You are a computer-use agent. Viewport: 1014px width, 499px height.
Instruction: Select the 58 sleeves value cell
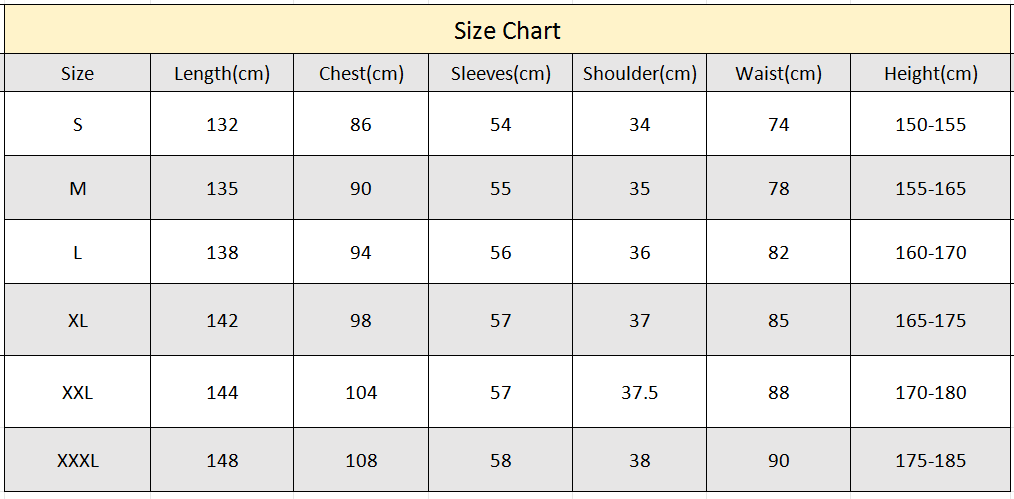tap(501, 460)
